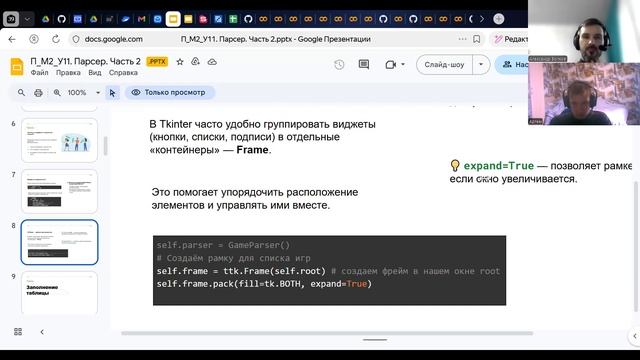Open the three-dots page options menu
Image resolution: width=640 pixels, height=360 pixels.
click(462, 39)
